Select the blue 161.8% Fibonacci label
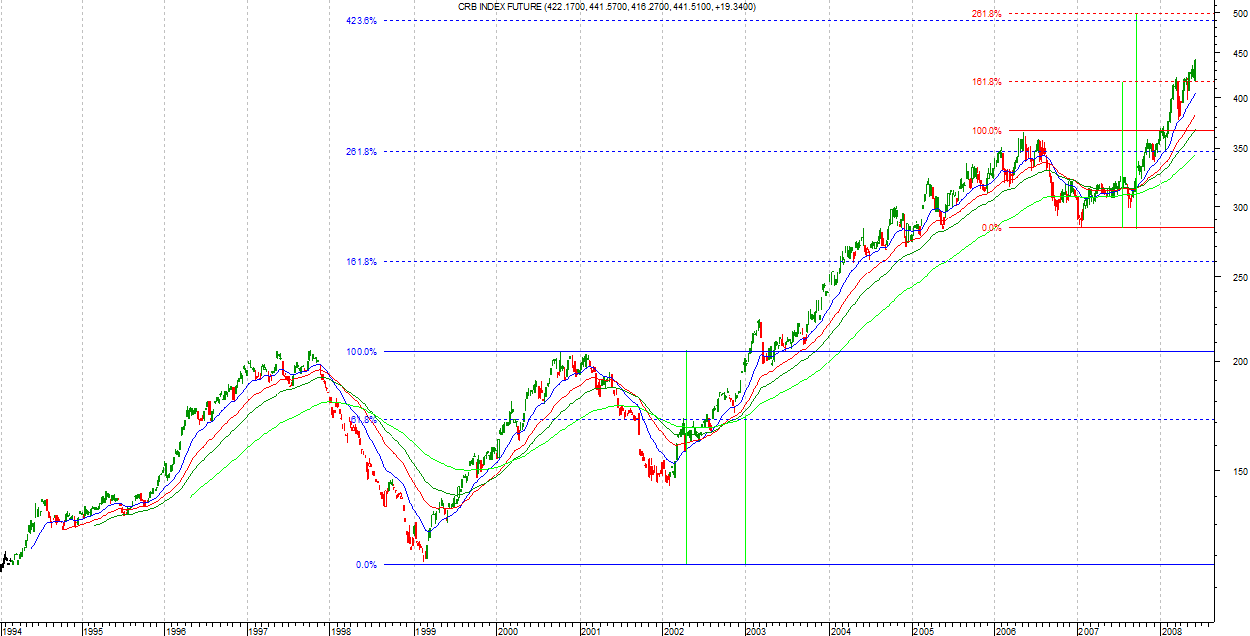 pos(361,262)
